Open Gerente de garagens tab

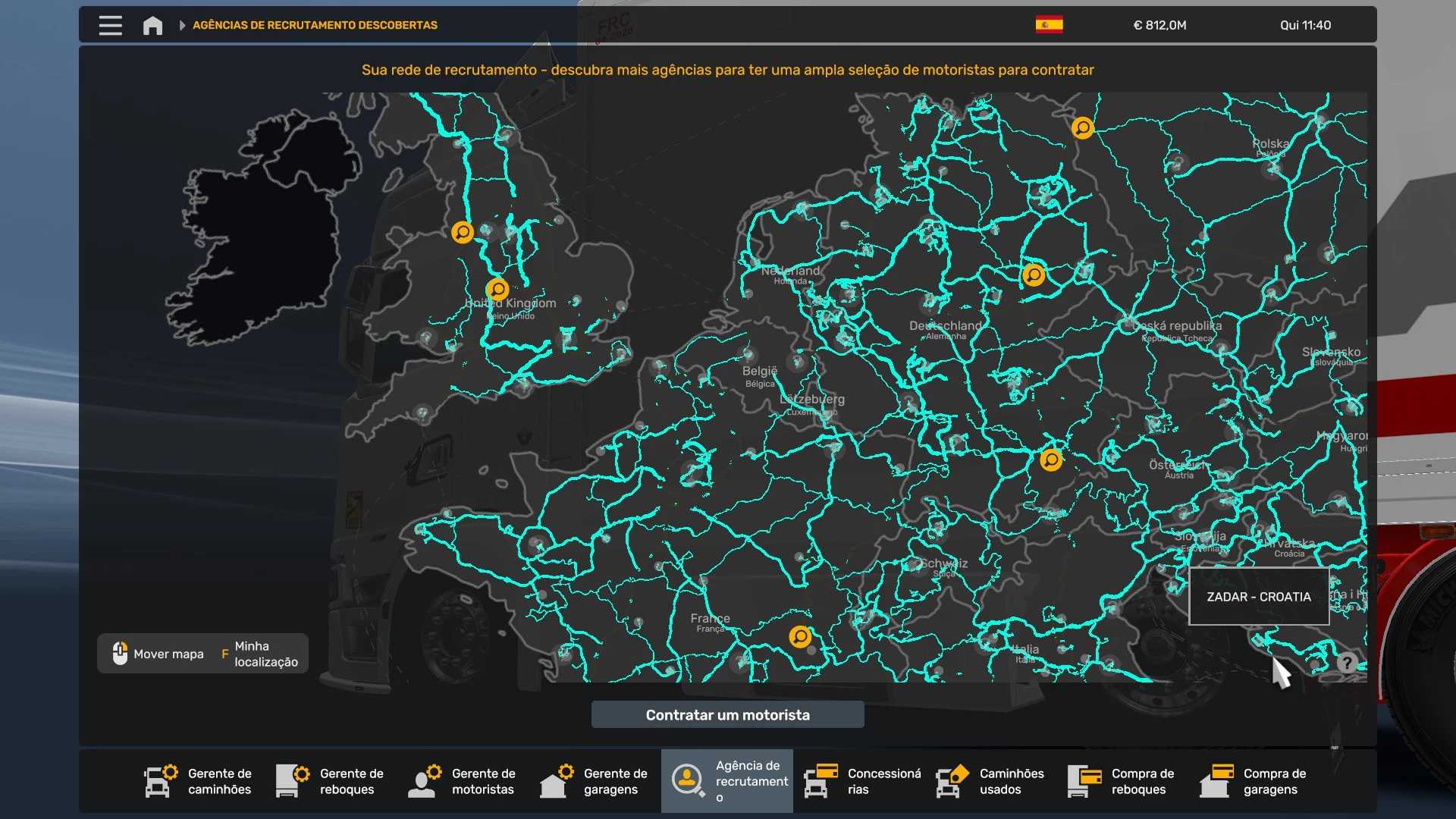tap(595, 781)
